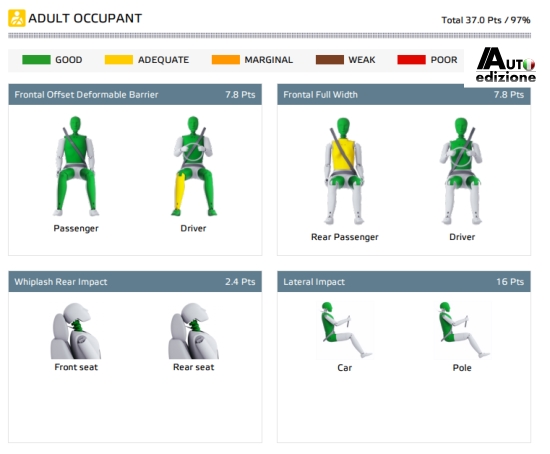Click the brown WEAK legend swatch

(x=330, y=60)
